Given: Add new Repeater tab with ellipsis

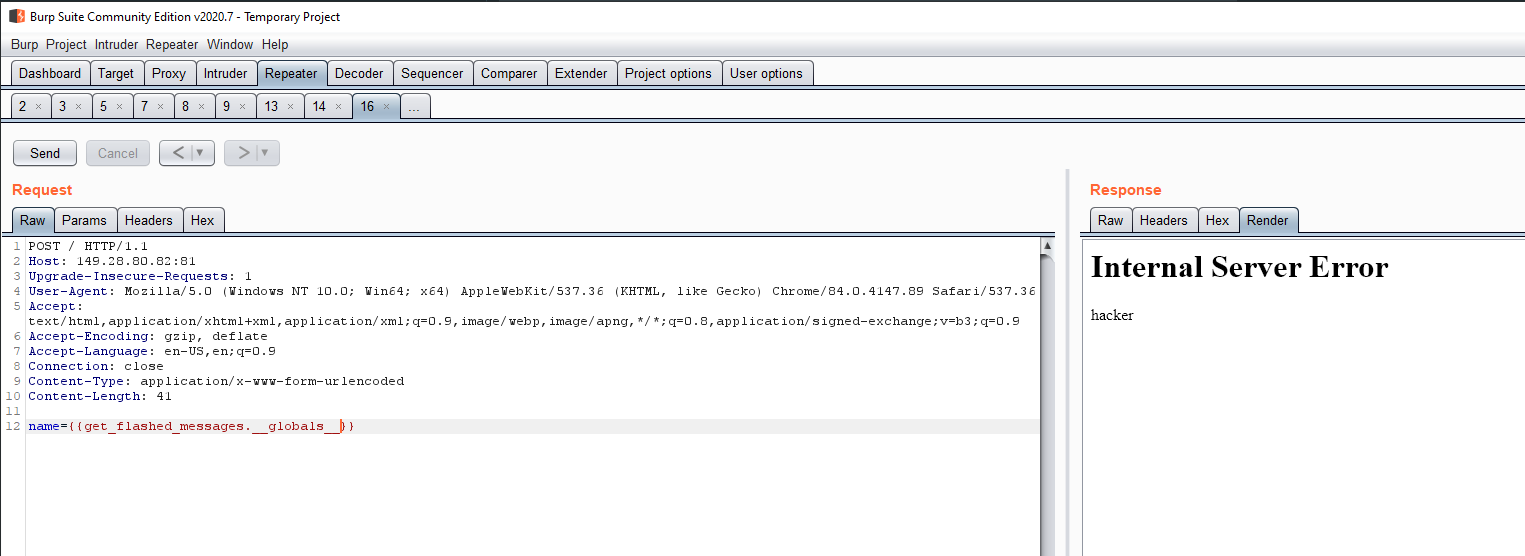Looking at the screenshot, I should tap(415, 107).
